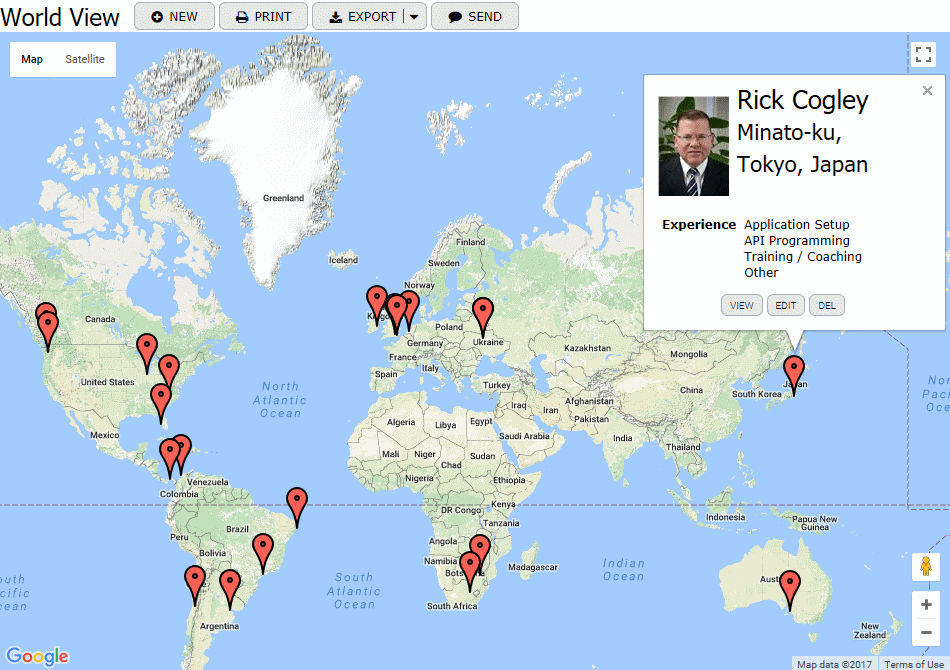The height and width of the screenshot is (670, 950).
Task: Click the SEND button
Action: [475, 16]
